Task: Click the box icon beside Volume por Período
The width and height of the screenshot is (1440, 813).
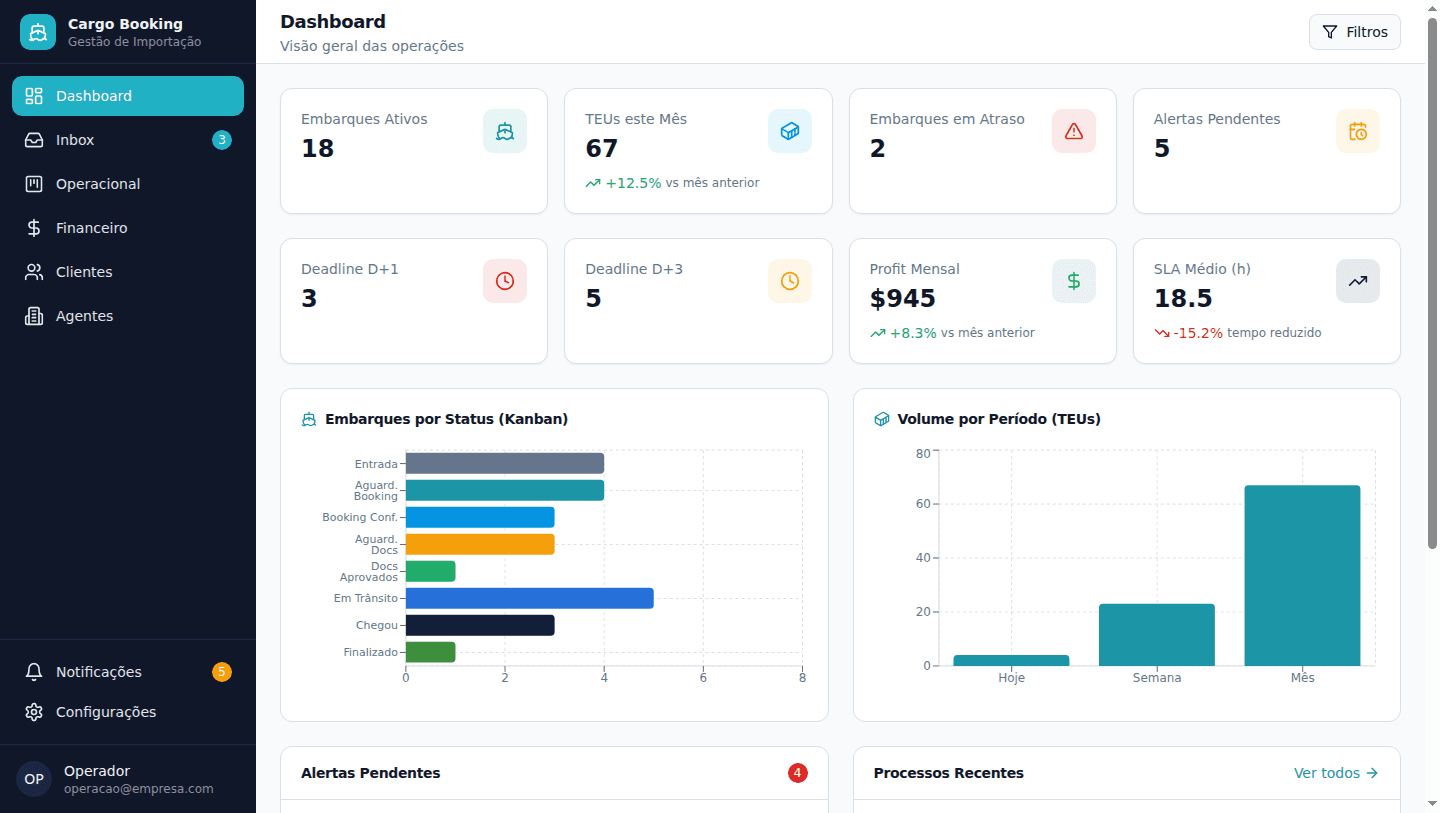Action: (x=882, y=420)
